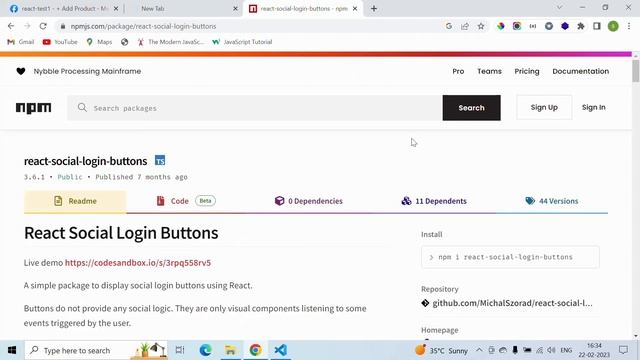Open the browser extensions puzzle icon
Viewport: 640px width, 360px height.
581,26
